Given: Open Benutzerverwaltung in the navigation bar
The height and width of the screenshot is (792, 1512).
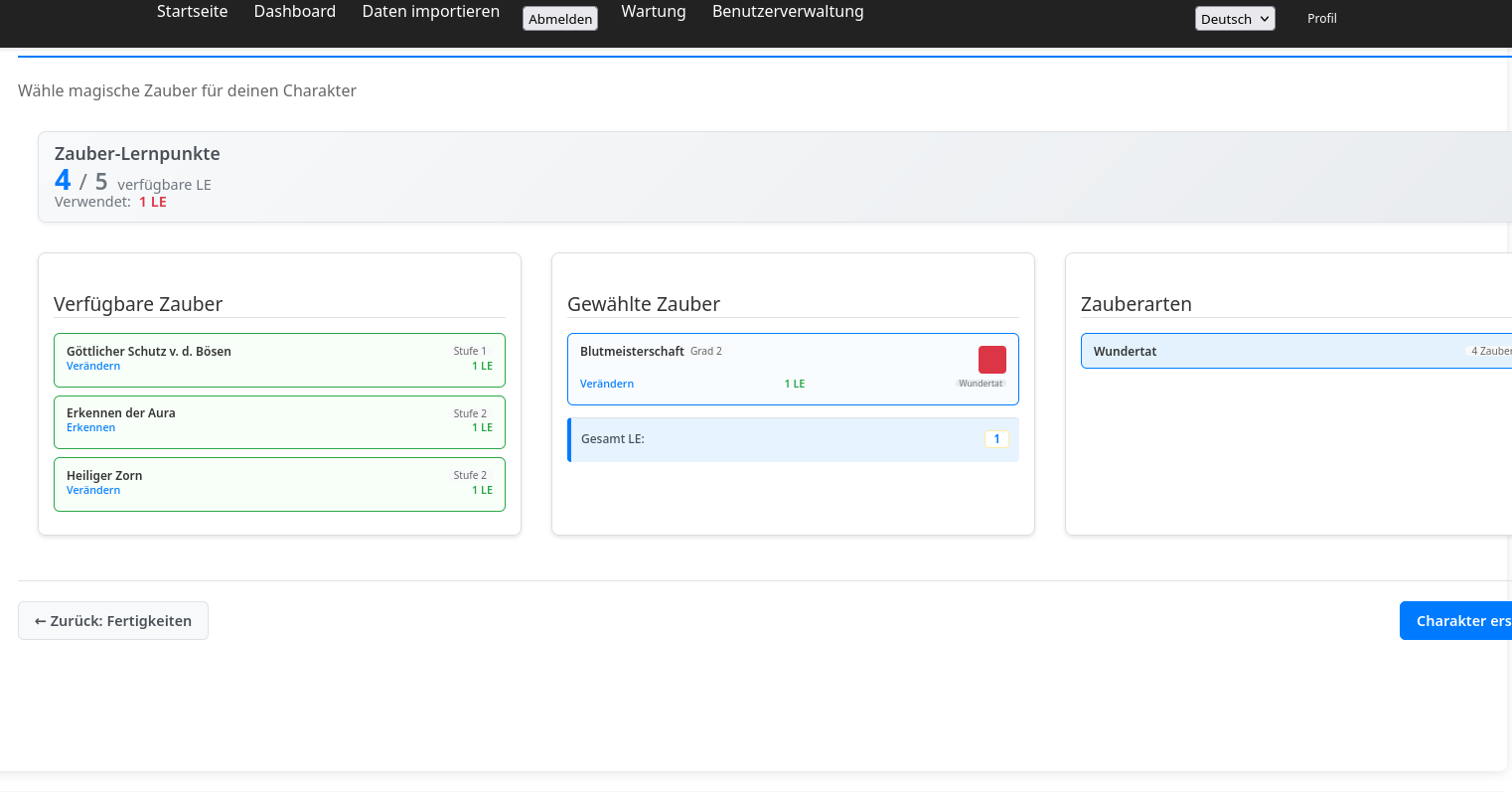Looking at the screenshot, I should coord(787,12).
